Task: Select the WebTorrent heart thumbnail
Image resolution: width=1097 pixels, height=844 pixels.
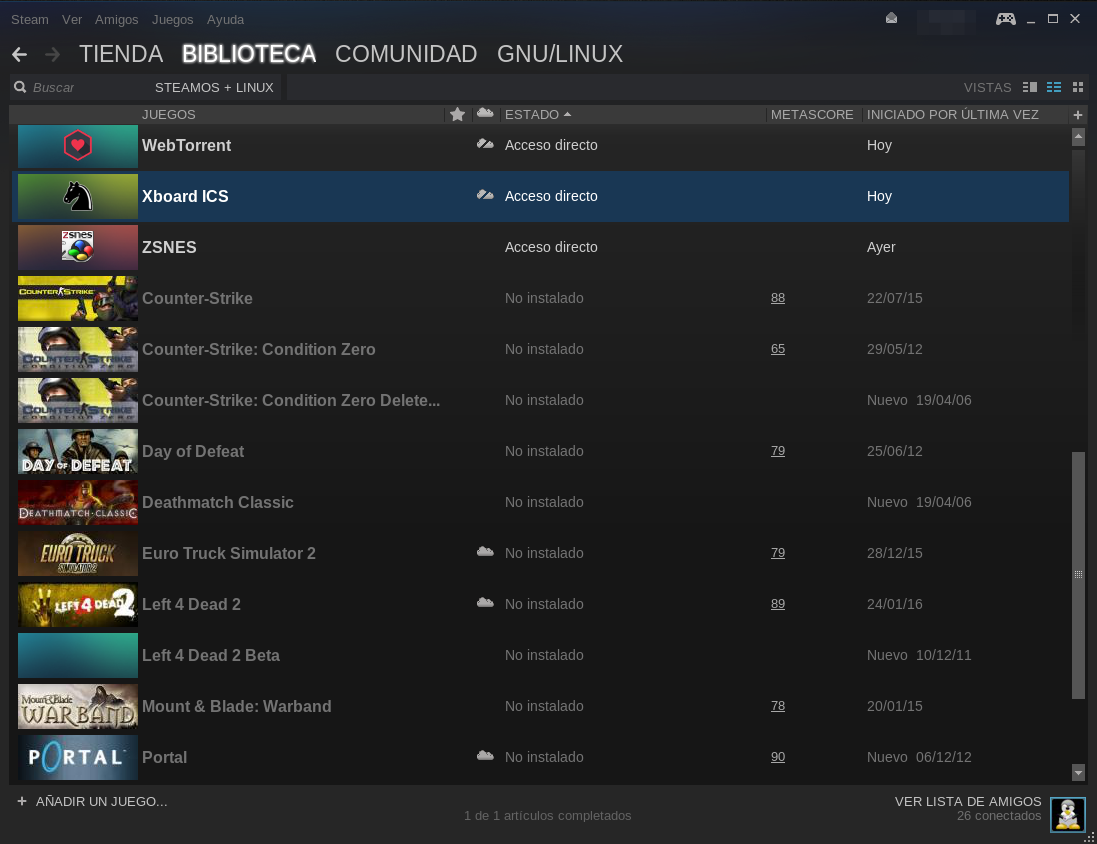Action: tap(78, 146)
